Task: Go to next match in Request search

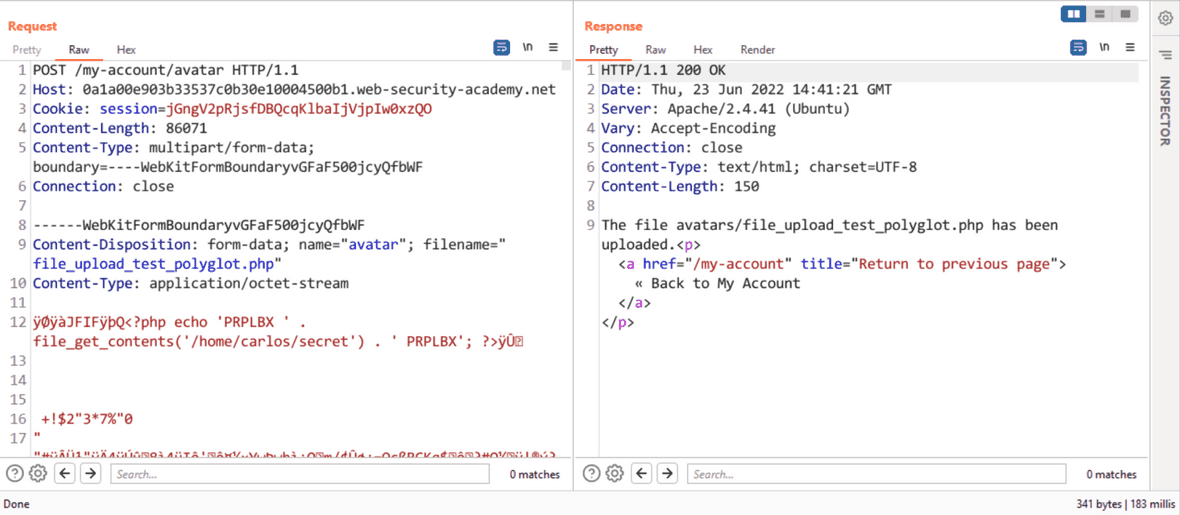Action: pos(90,473)
